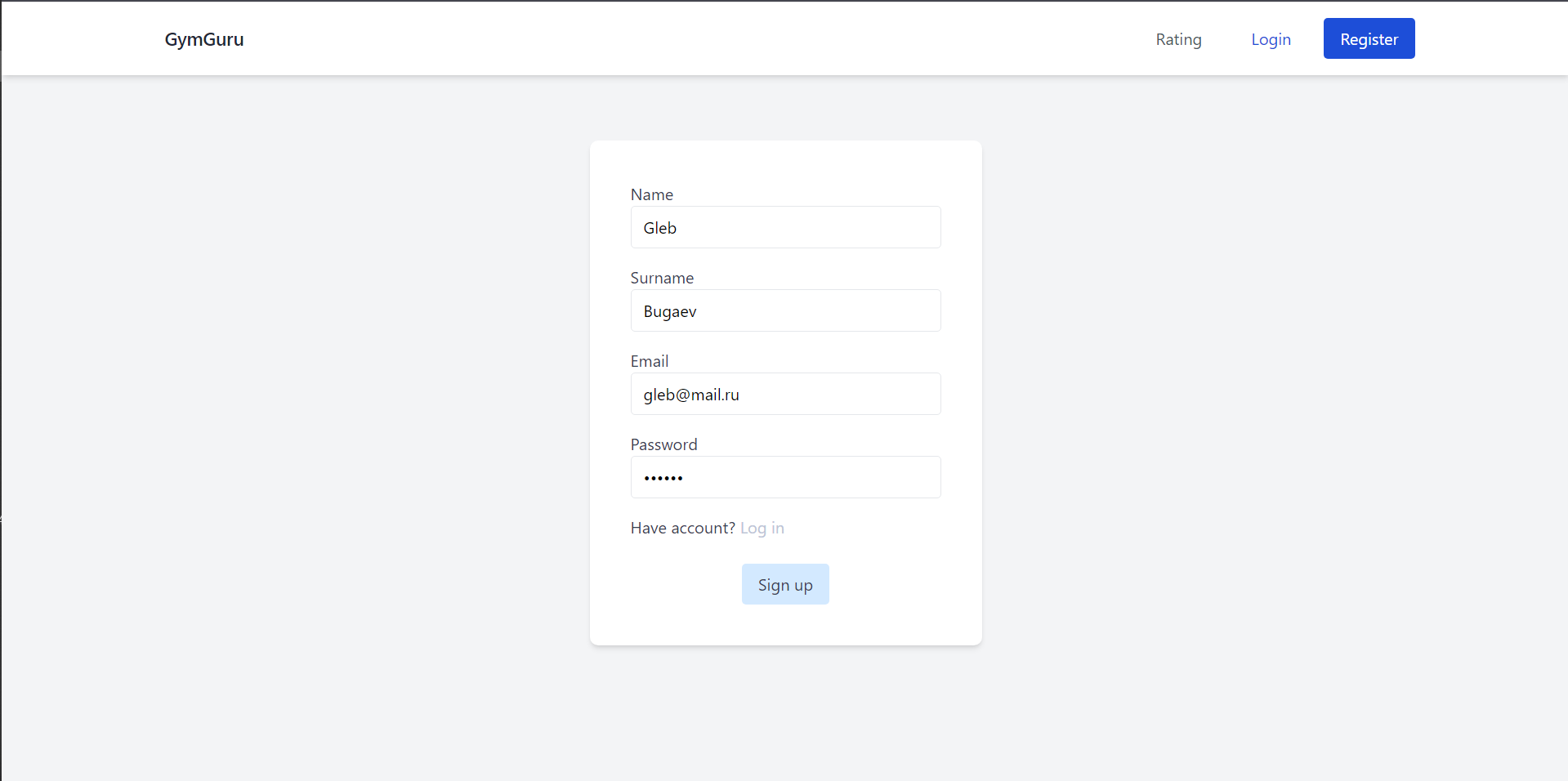Place cursor on the 'Gleb' text
Screen dimensions: 1568x781
coord(659,228)
